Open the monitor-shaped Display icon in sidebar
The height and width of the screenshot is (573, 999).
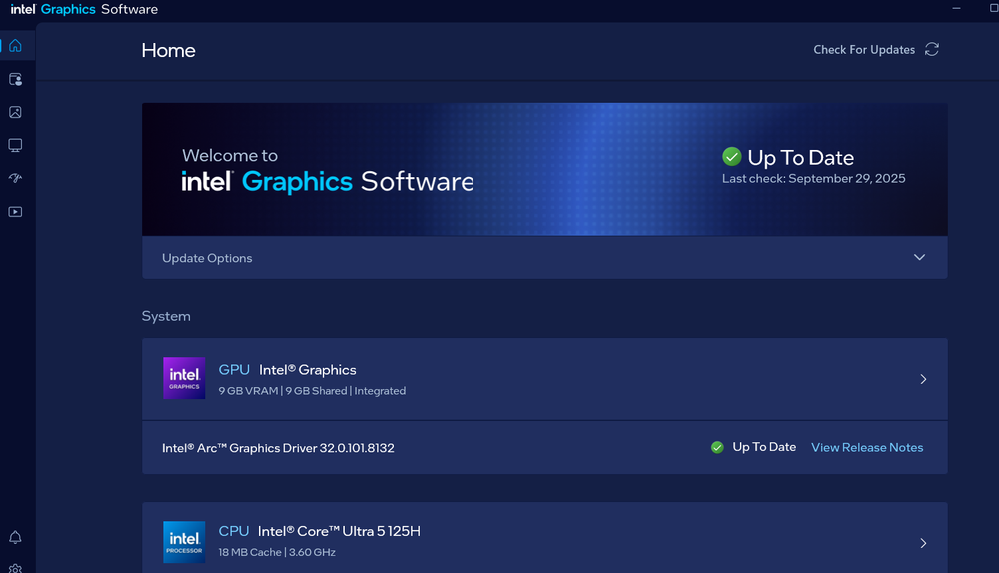(15, 145)
